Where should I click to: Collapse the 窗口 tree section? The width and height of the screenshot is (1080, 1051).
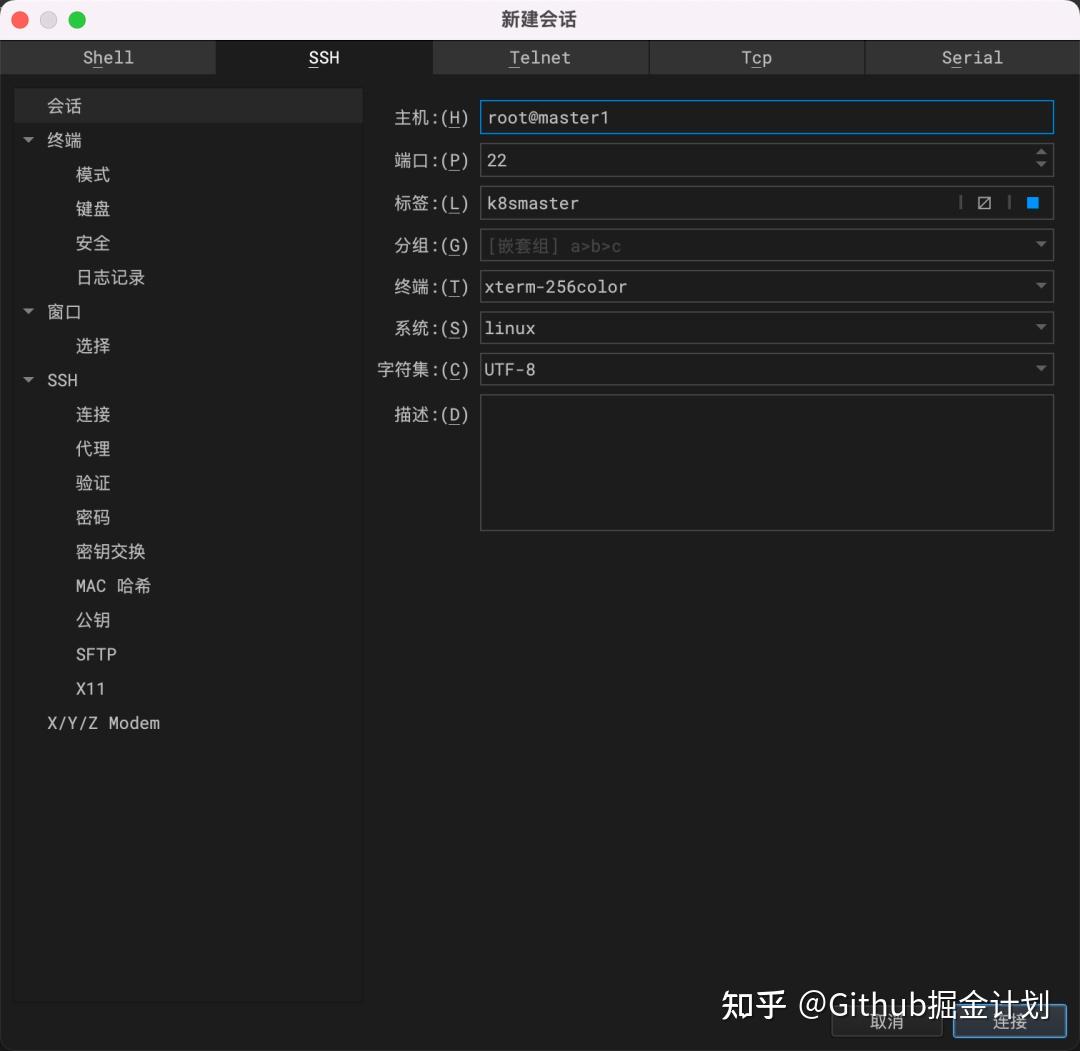(x=28, y=311)
